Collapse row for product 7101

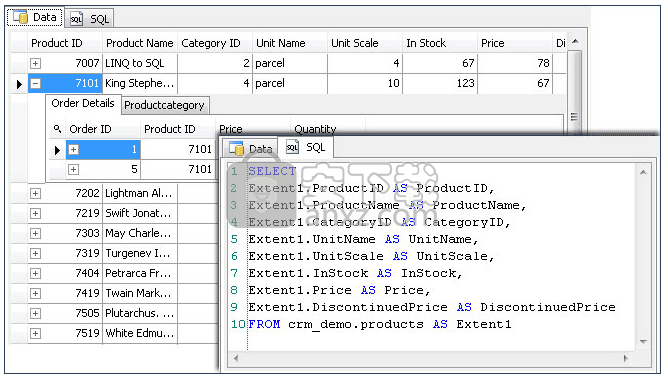pyautogui.click(x=35, y=83)
